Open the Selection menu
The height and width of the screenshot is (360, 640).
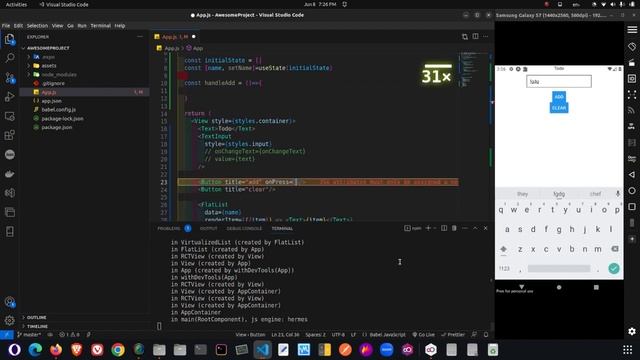point(37,26)
